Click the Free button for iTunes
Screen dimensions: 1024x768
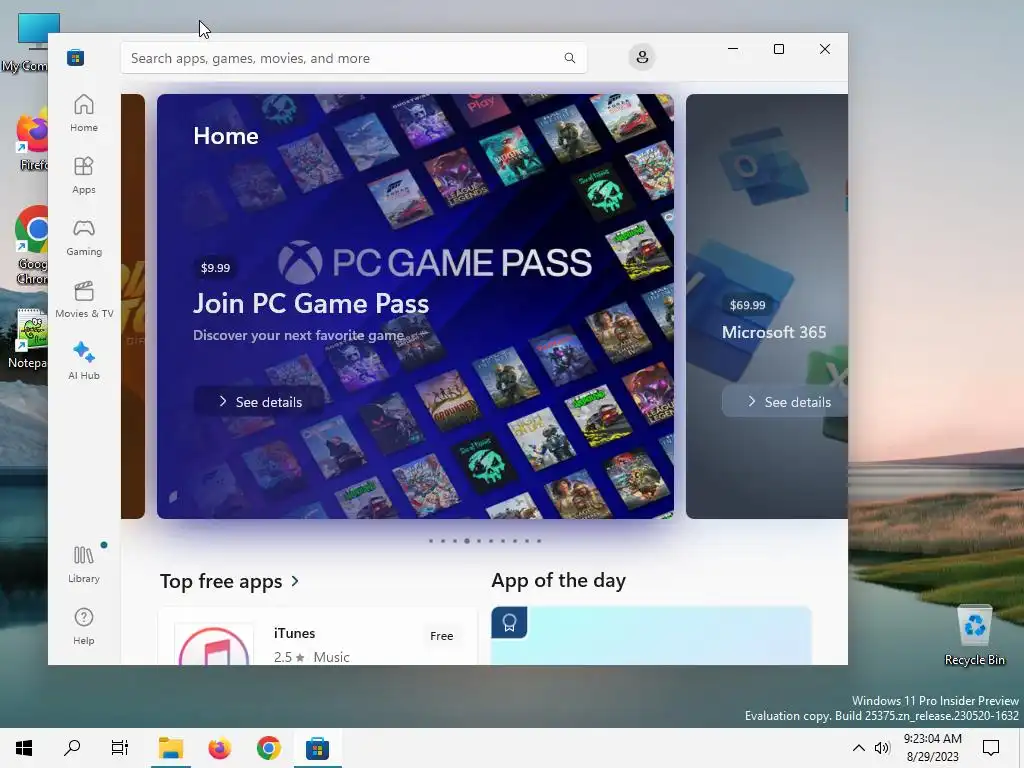[441, 635]
